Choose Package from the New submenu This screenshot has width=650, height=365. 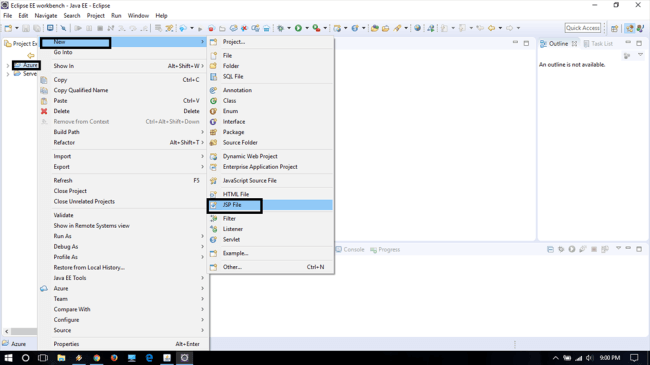pyautogui.click(x=271, y=132)
